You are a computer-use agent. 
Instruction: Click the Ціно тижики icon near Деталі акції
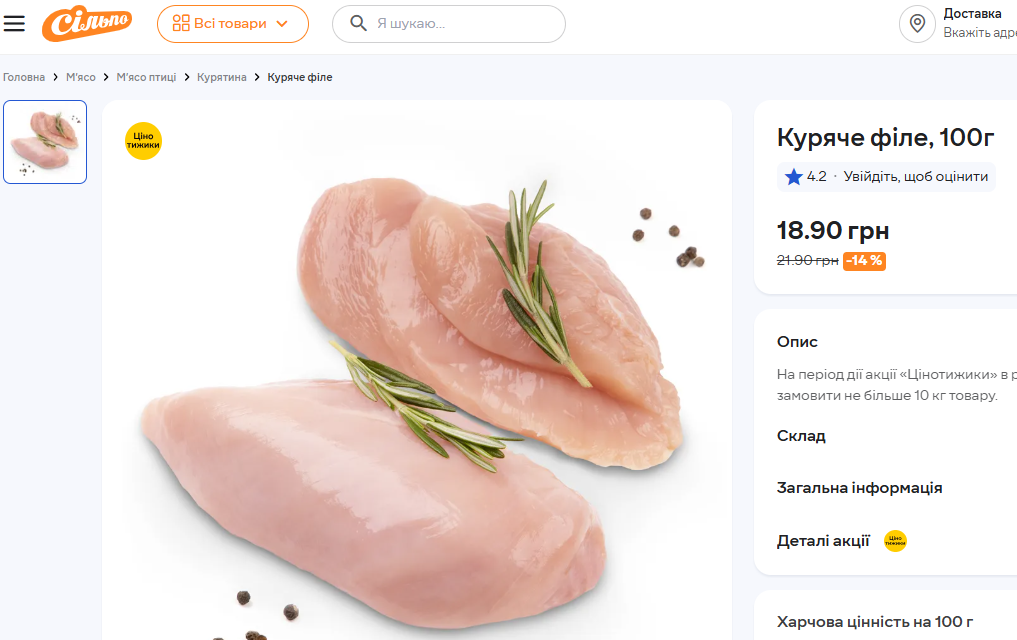[895, 541]
